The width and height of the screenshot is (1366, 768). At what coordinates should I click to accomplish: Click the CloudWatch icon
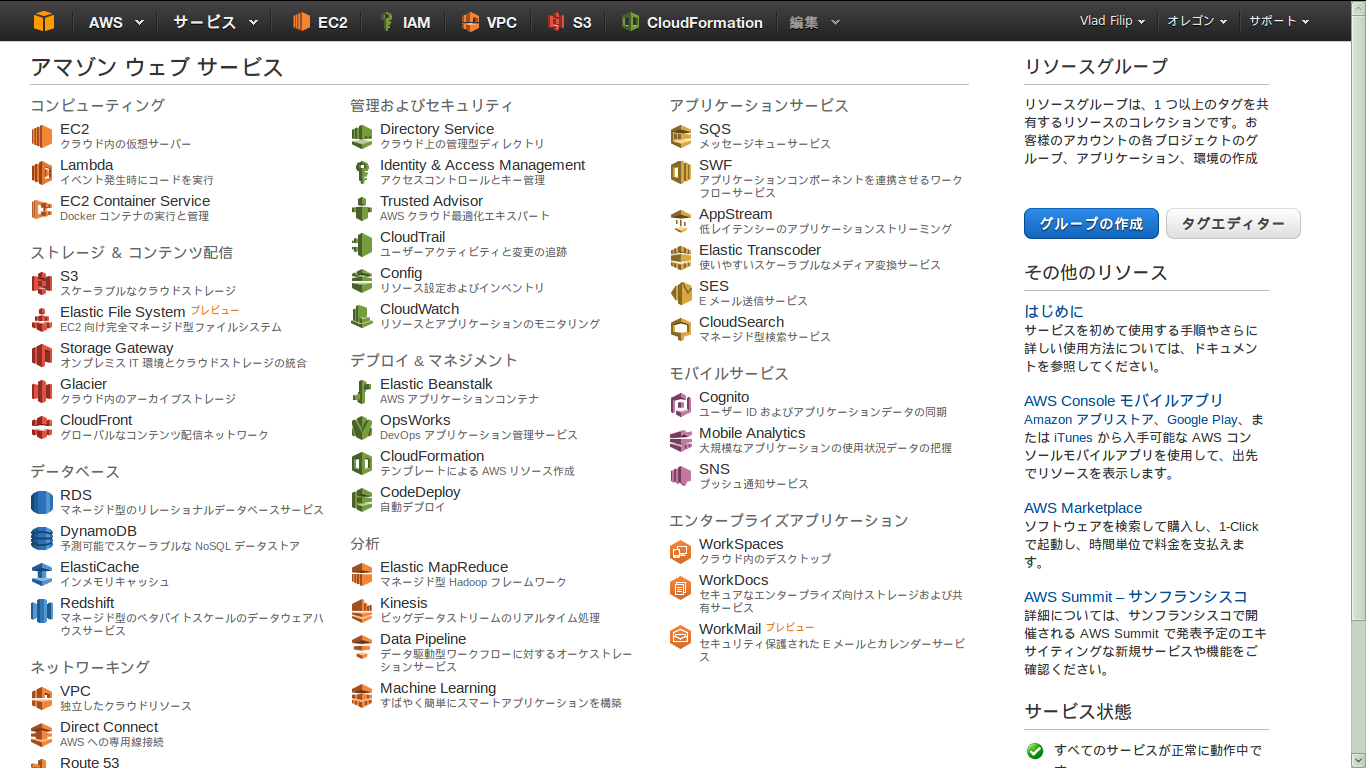[x=361, y=316]
